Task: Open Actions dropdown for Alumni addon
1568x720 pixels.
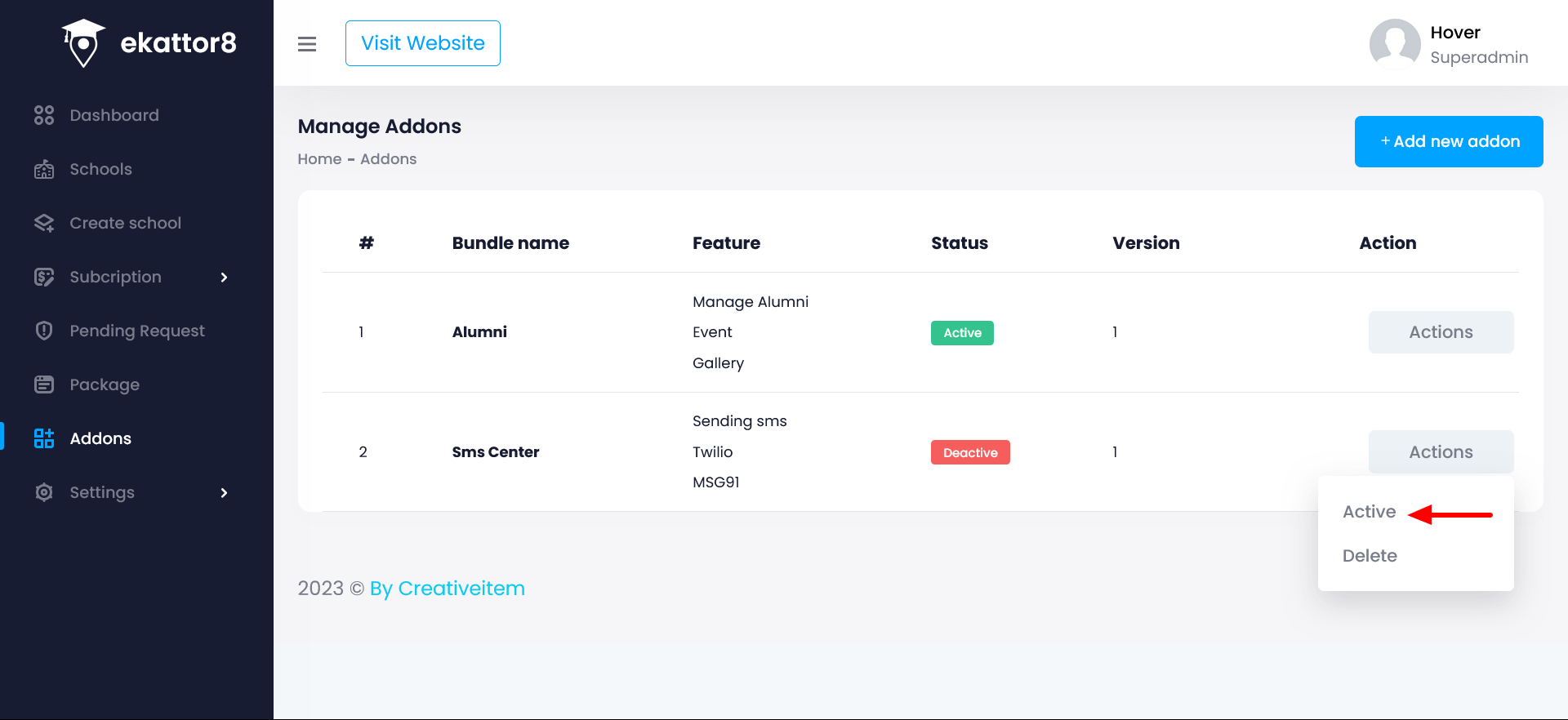Action: [x=1441, y=332]
